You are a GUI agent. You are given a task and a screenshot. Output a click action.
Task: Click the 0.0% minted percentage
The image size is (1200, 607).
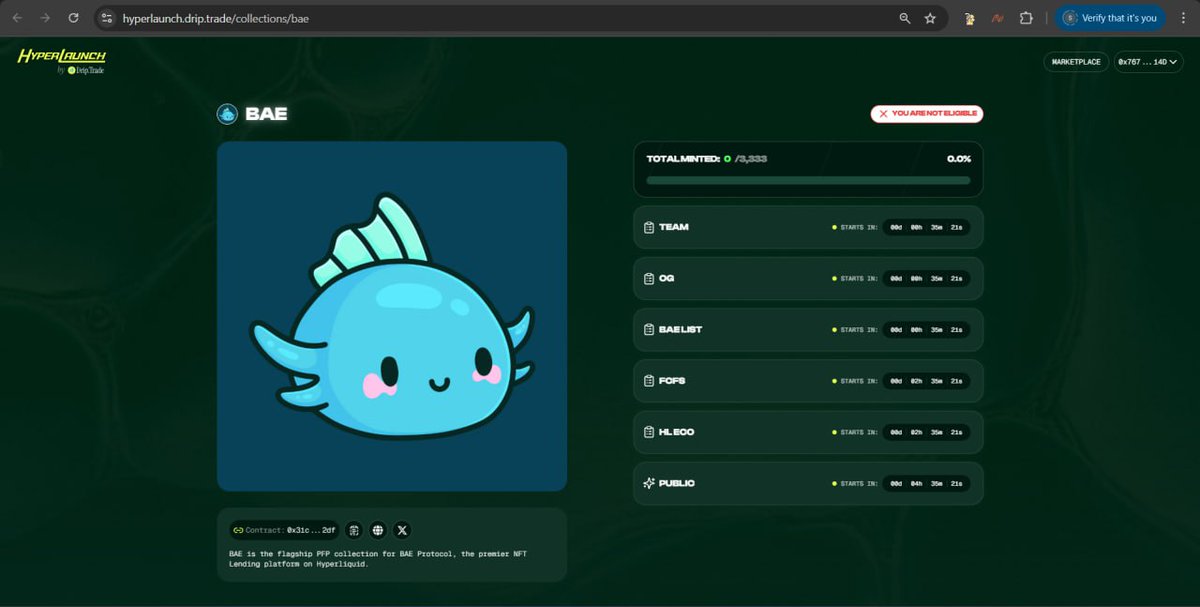click(959, 159)
